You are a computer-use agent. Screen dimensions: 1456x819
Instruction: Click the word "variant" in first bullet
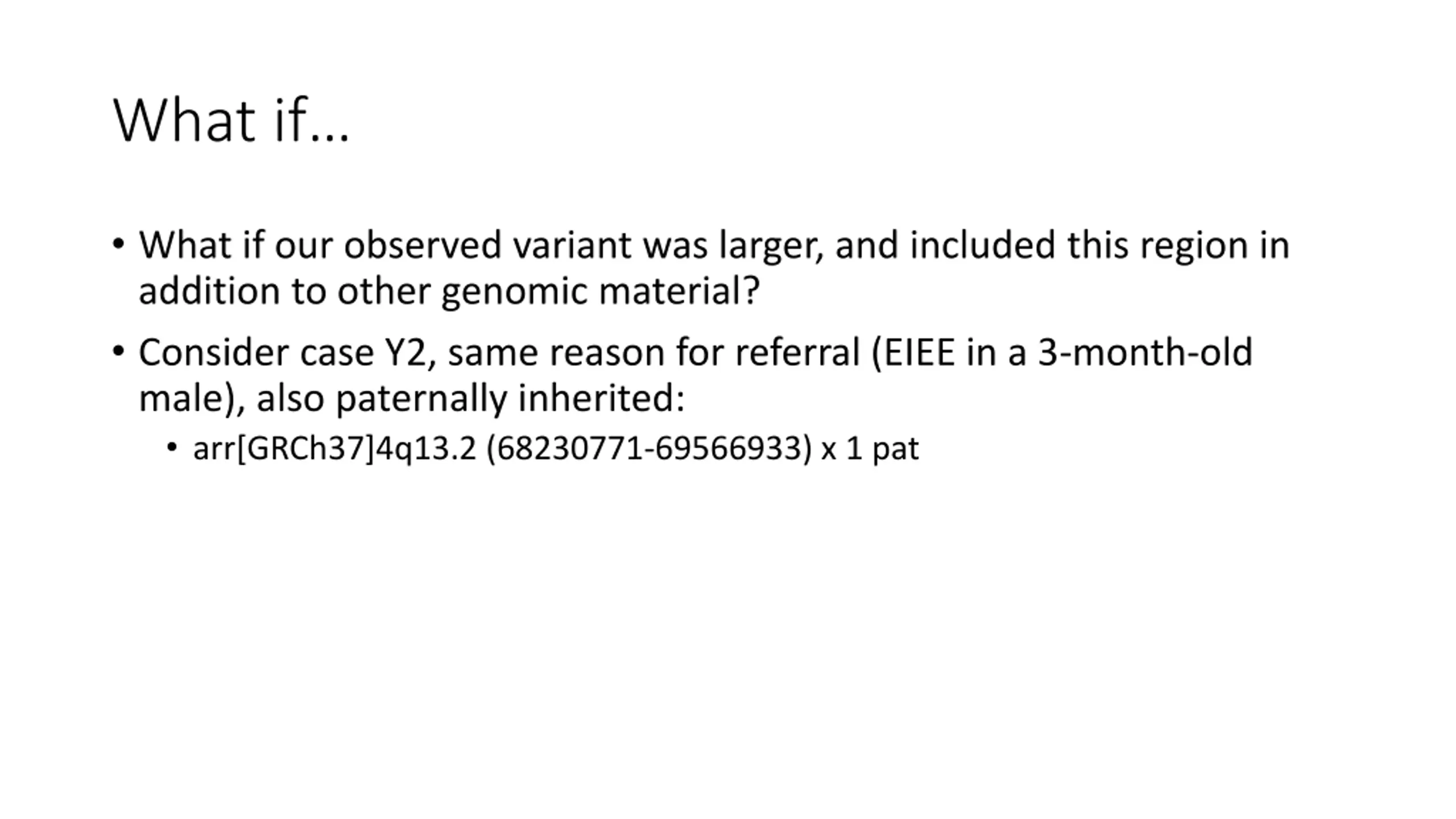click(572, 246)
